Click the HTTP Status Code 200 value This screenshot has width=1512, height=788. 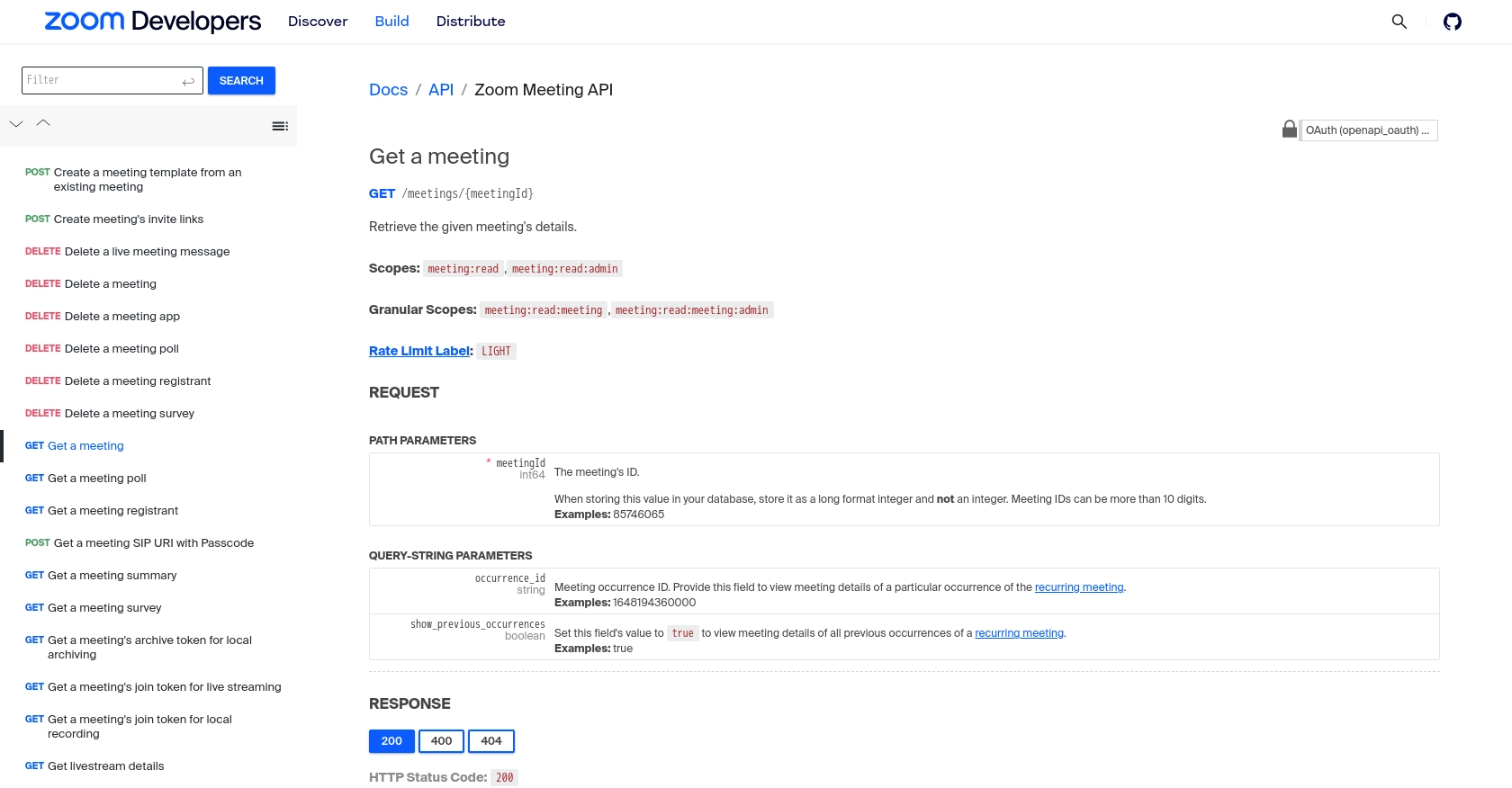505,778
